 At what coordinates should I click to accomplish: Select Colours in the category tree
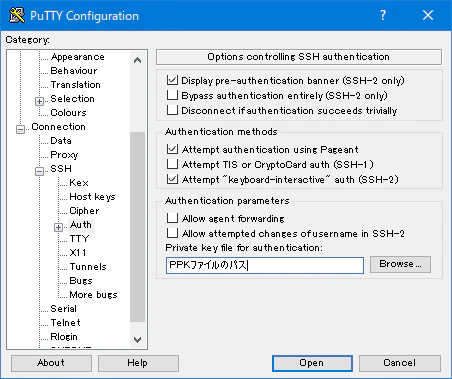tap(68, 113)
